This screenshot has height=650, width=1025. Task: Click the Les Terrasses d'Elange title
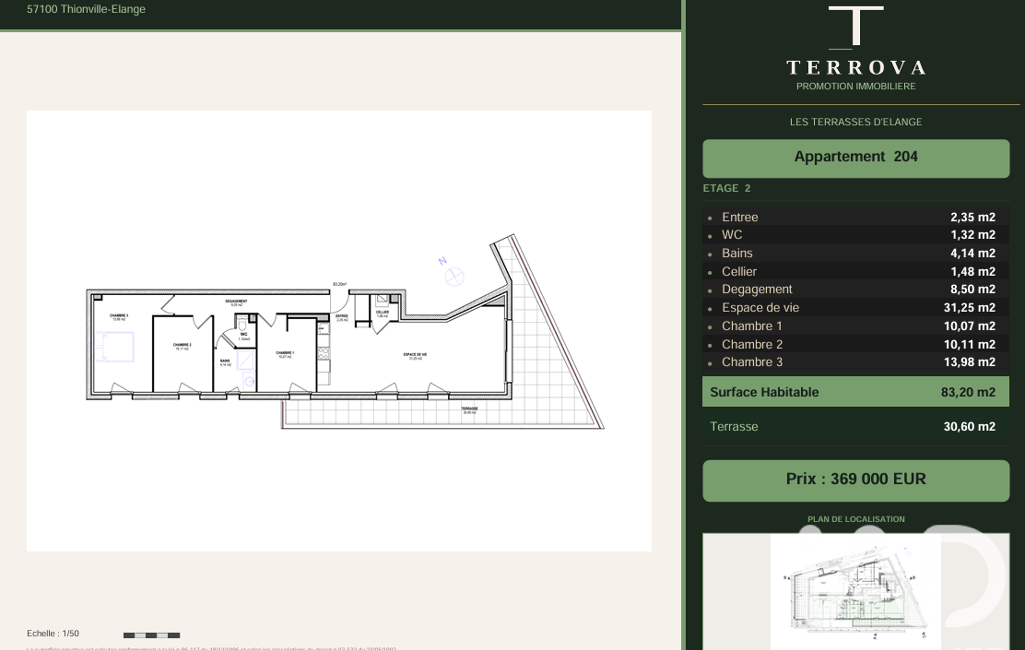pos(856,122)
